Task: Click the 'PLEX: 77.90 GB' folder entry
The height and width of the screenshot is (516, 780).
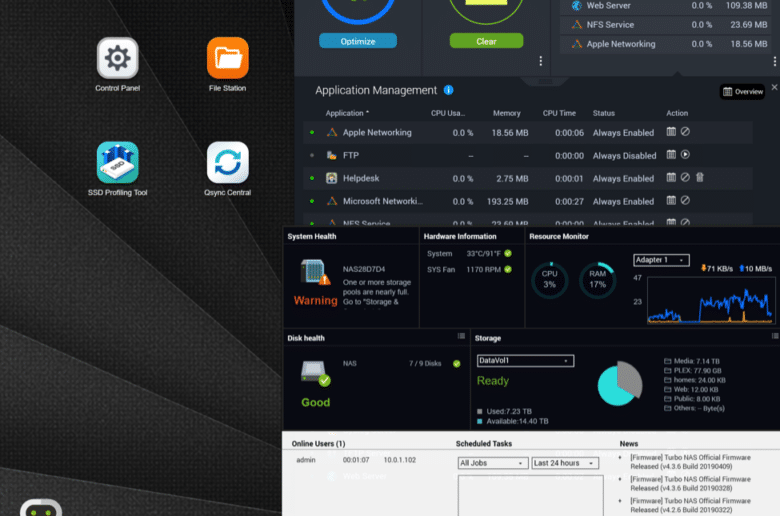Action: click(x=693, y=371)
